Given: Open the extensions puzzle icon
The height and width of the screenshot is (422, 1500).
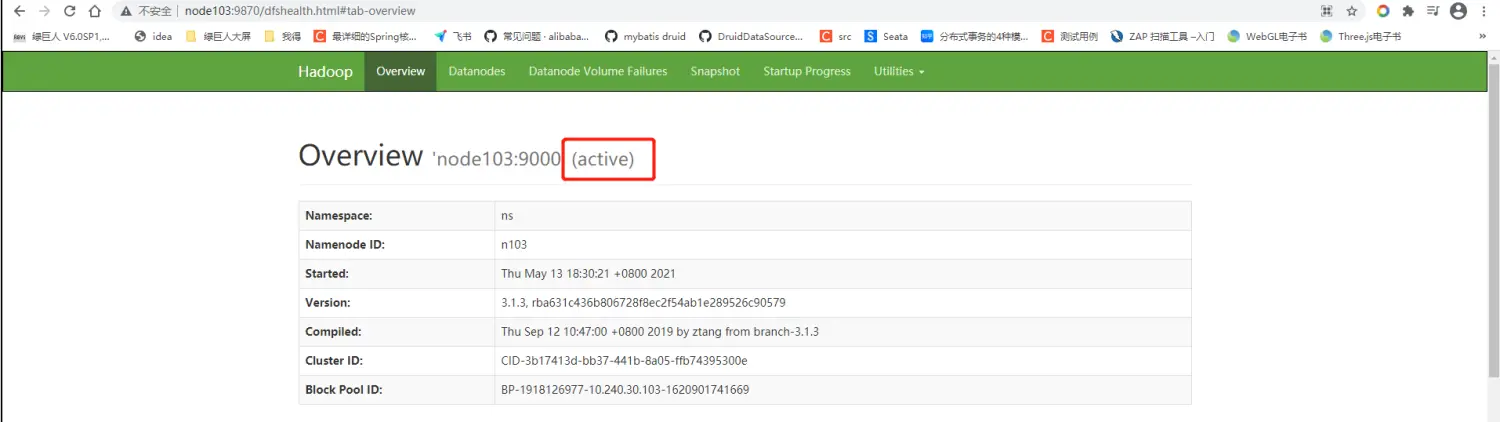Looking at the screenshot, I should [x=1409, y=11].
